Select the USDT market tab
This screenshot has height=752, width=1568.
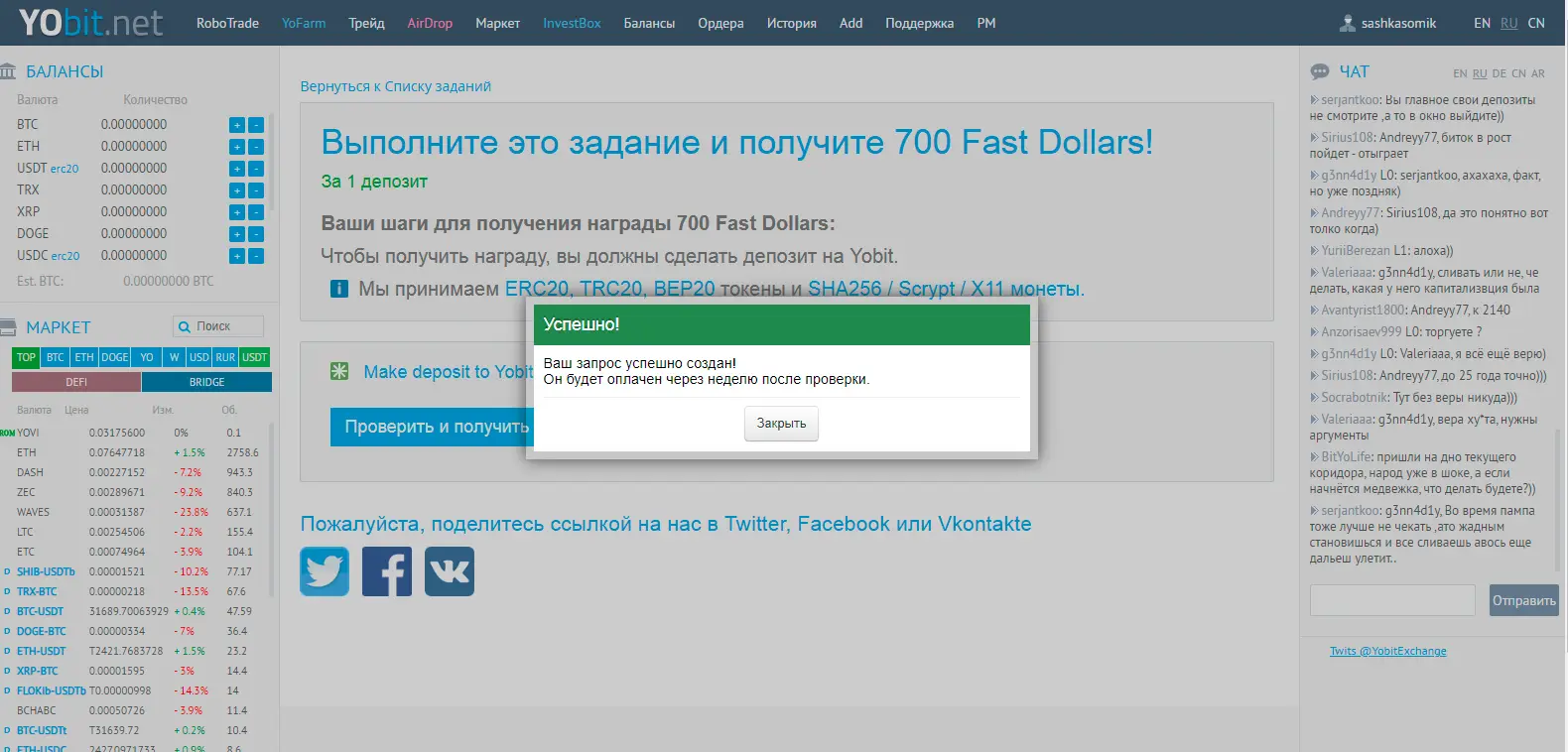pos(255,357)
